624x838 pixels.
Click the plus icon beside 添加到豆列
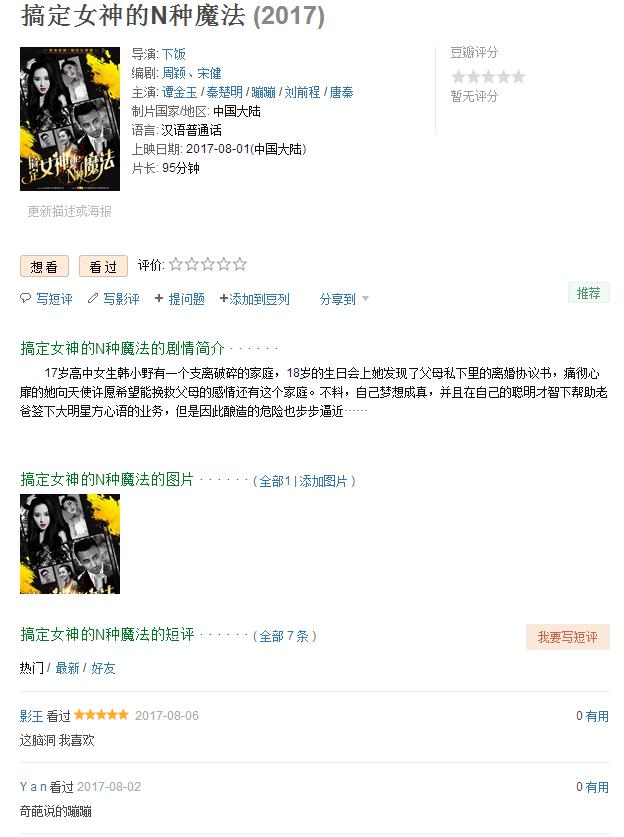coord(224,298)
